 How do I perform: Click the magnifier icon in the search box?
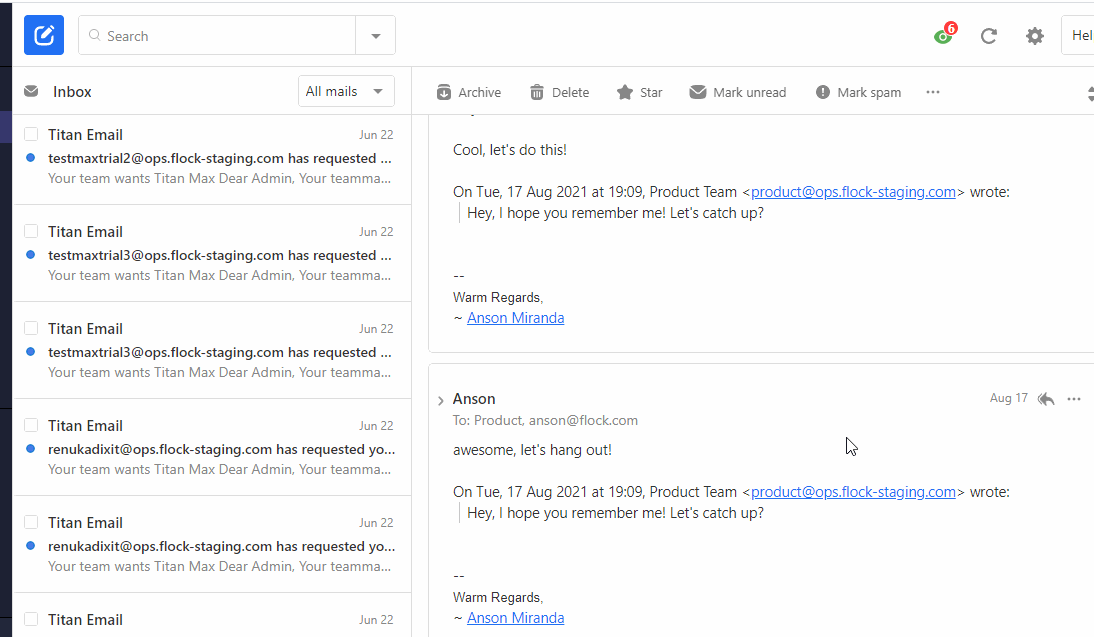click(x=95, y=35)
